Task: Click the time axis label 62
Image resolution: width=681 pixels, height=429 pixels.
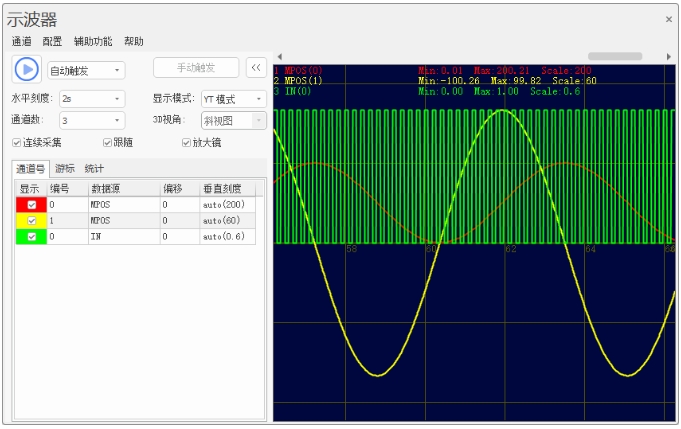Action: click(511, 249)
